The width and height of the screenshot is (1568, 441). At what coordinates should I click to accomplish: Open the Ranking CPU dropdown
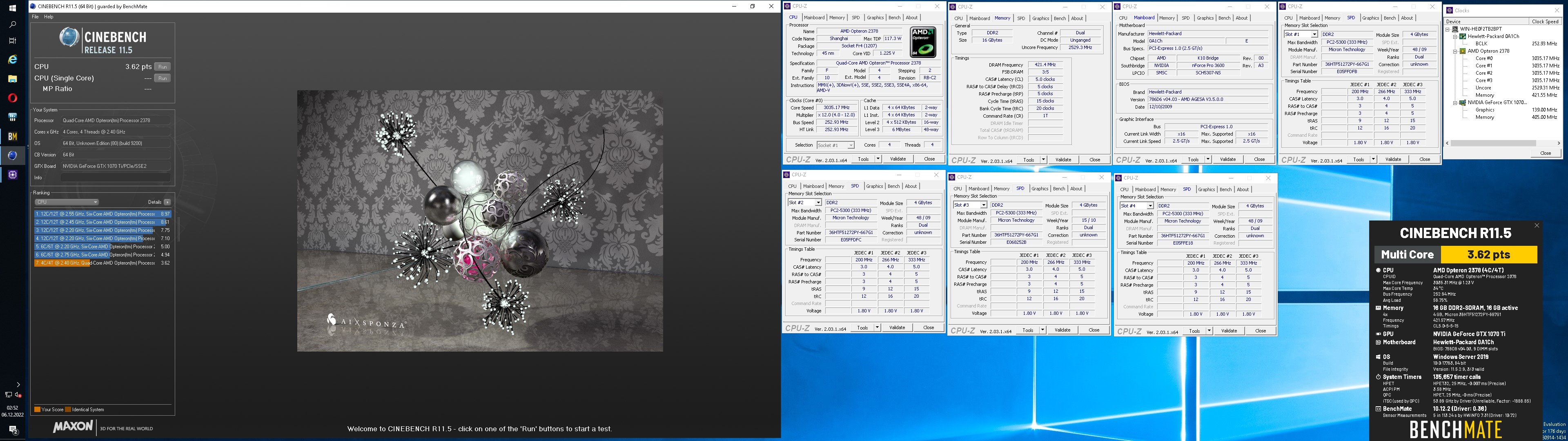(67, 202)
